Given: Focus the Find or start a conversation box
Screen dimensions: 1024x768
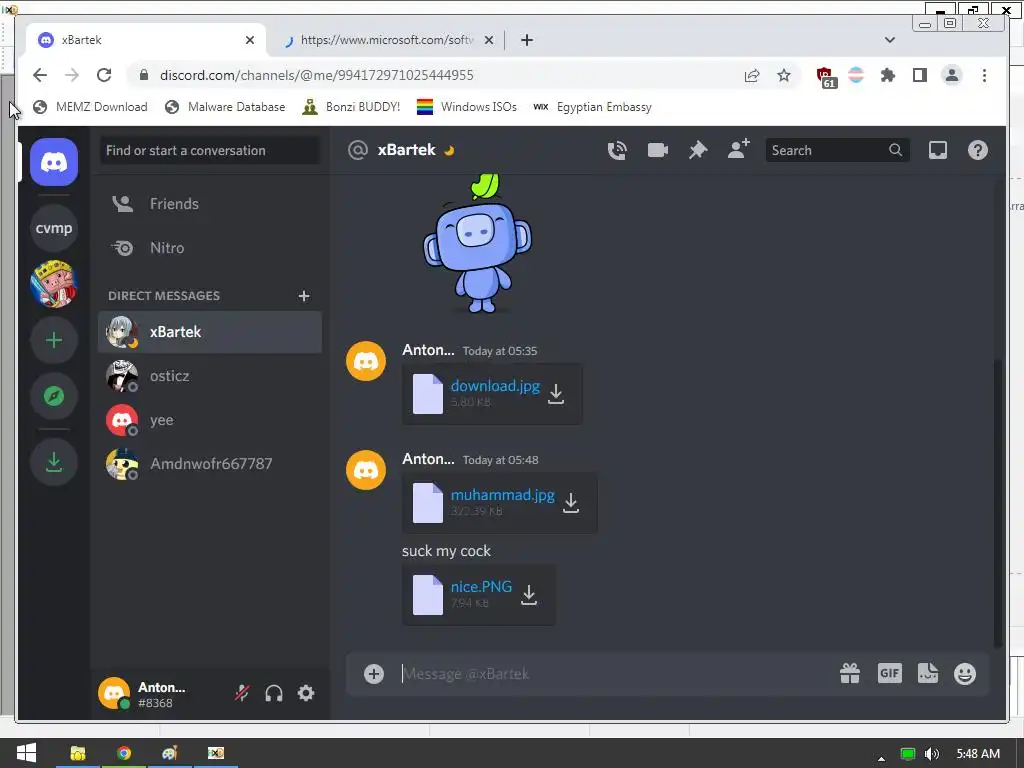Looking at the screenshot, I should point(210,150).
